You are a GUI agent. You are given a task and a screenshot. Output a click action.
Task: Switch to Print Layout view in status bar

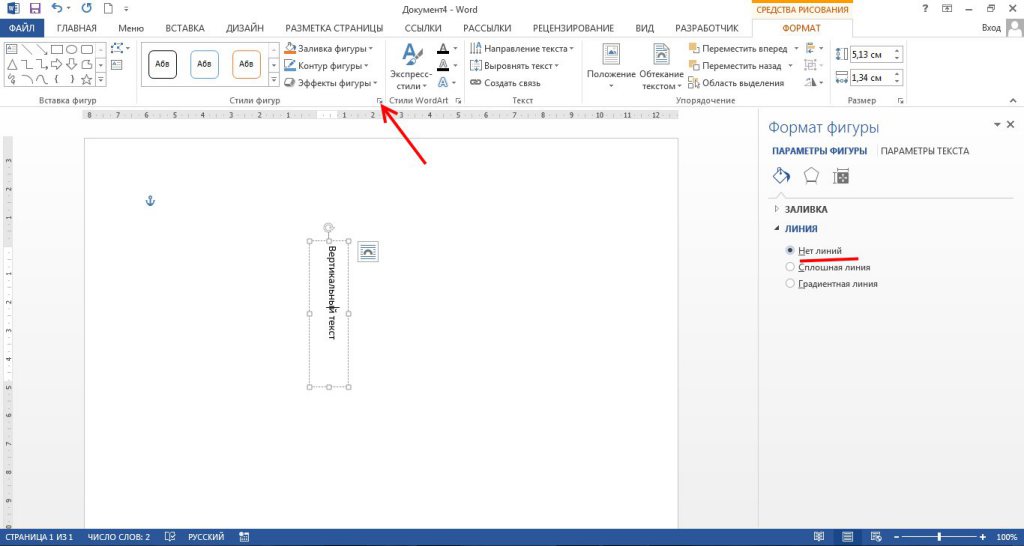(x=847, y=537)
